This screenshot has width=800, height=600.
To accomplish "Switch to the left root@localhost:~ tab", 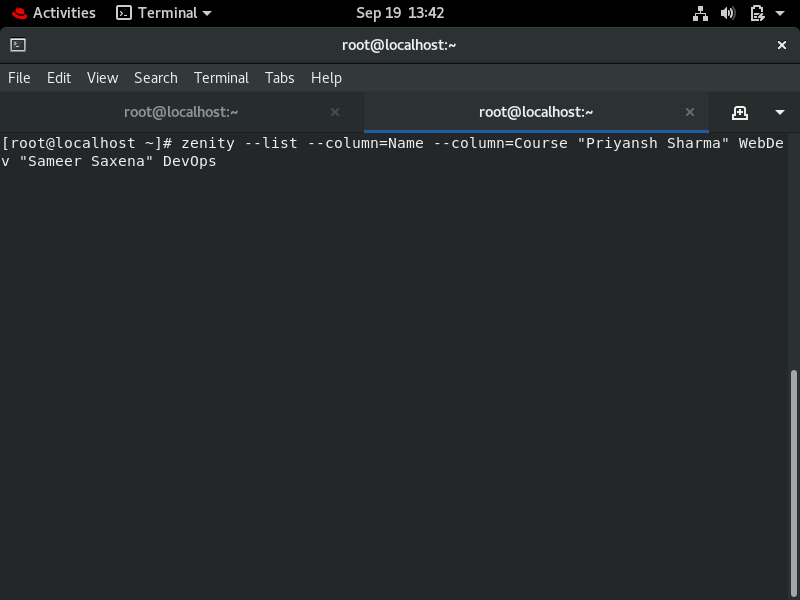I will pos(180,112).
